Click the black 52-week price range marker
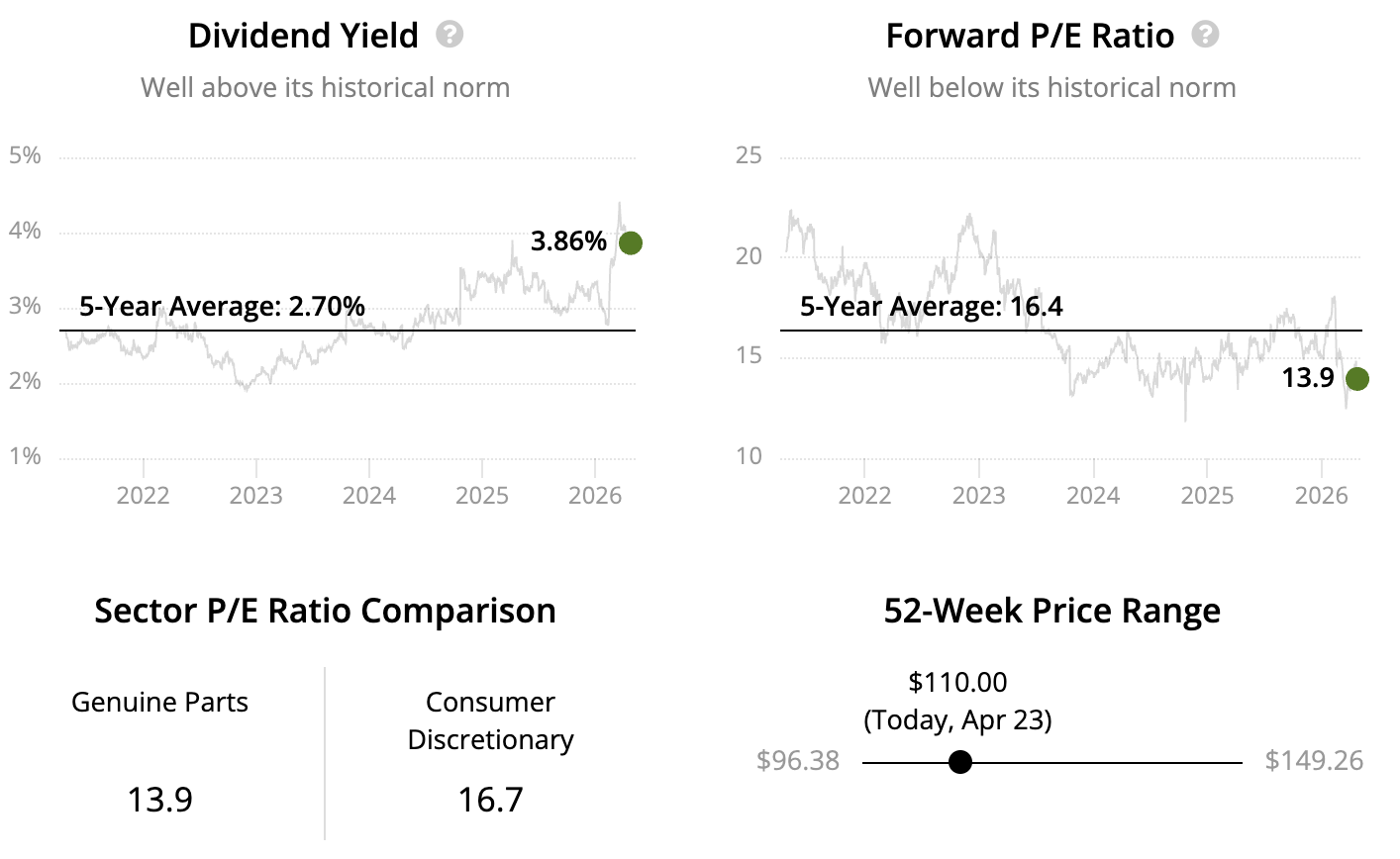This screenshot has width=1400, height=859. 959,762
